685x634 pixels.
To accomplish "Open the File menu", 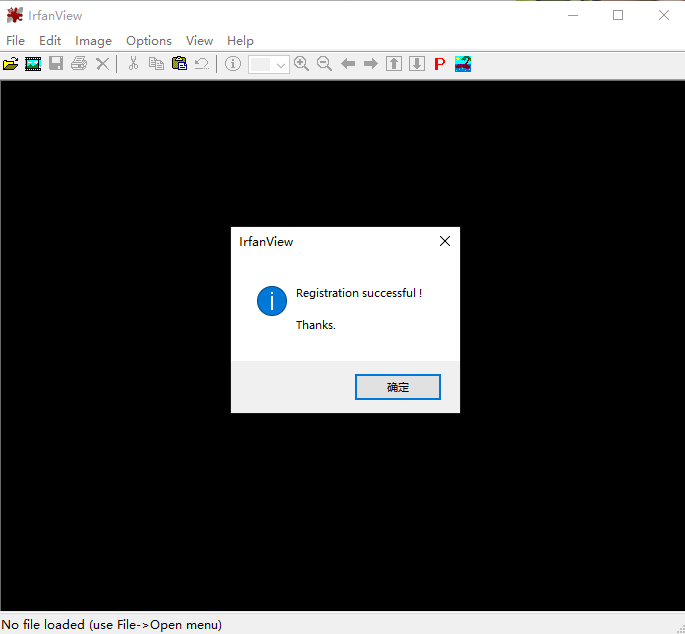I will [x=15, y=41].
